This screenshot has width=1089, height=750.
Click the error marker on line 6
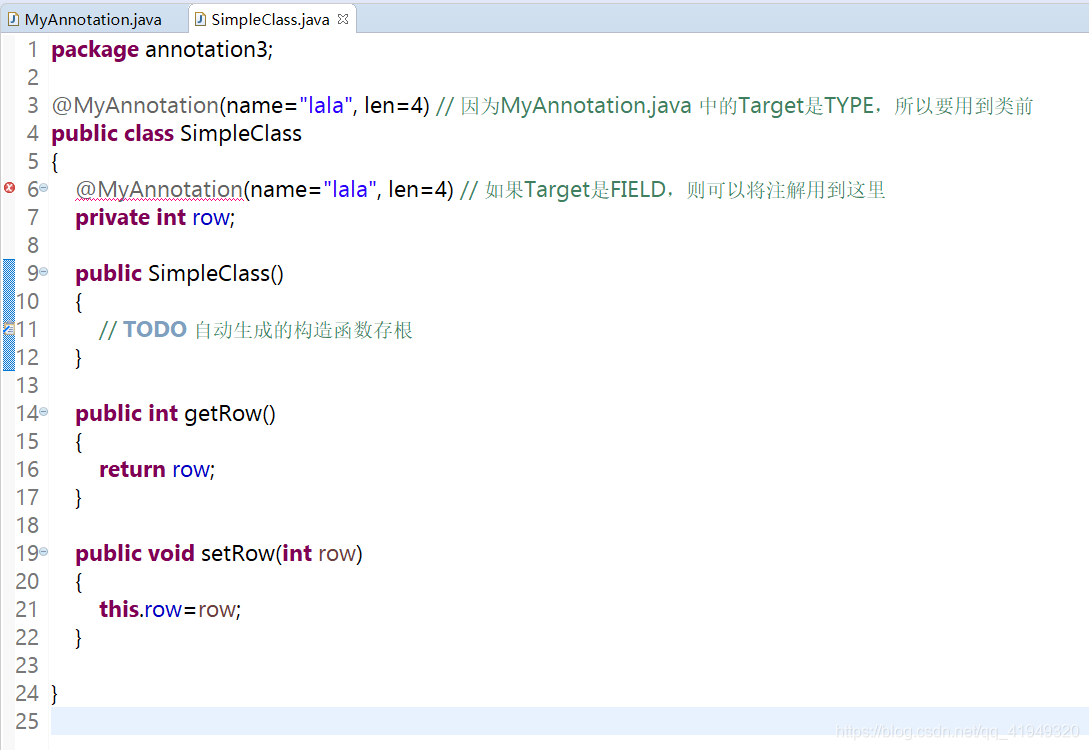pyautogui.click(x=9, y=188)
